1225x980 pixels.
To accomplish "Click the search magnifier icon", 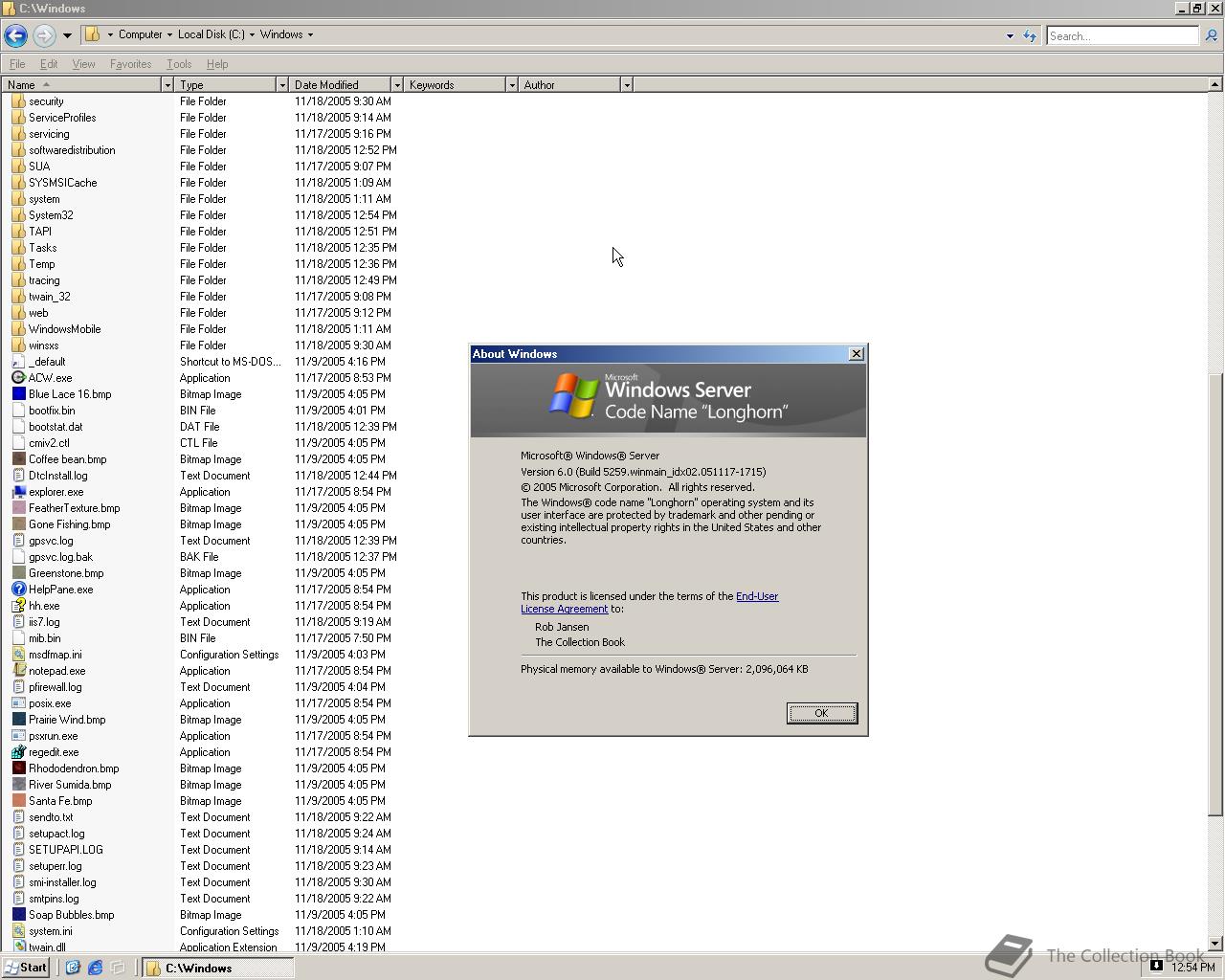I will click(x=1211, y=35).
